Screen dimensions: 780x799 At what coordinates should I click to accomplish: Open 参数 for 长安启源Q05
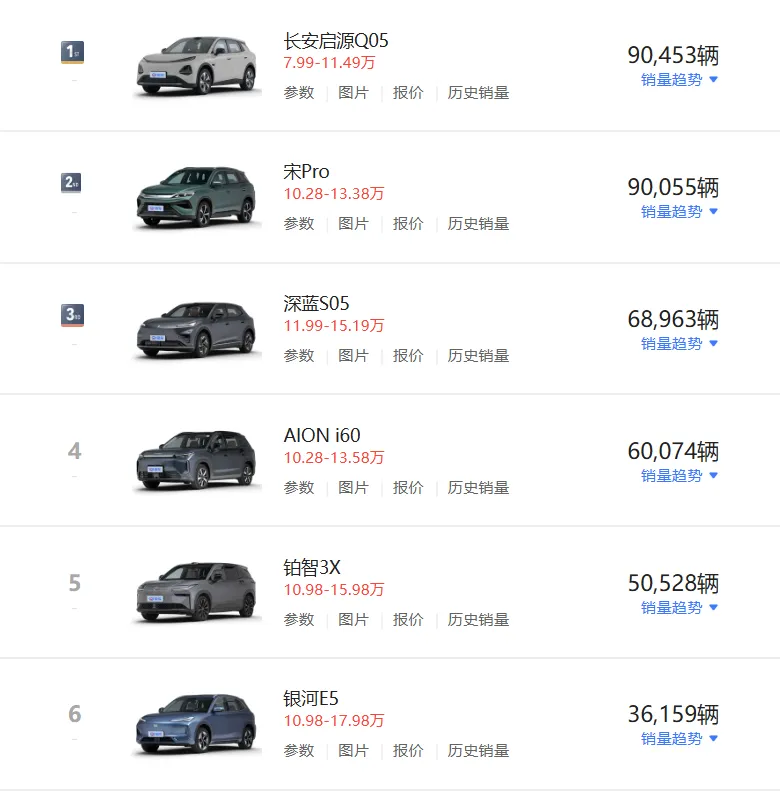point(299,93)
